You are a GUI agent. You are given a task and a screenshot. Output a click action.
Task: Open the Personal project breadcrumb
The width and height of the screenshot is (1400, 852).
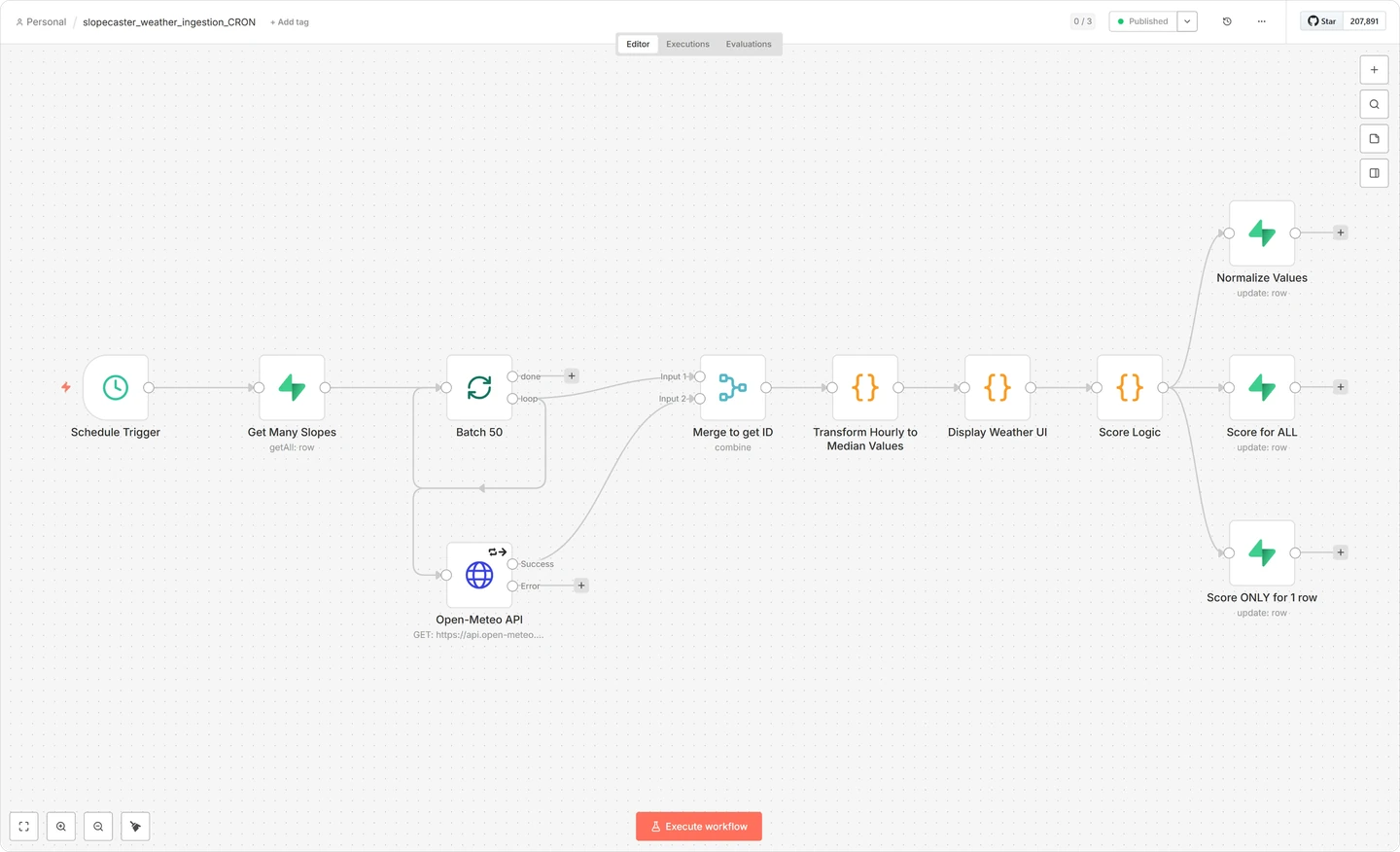pos(41,21)
